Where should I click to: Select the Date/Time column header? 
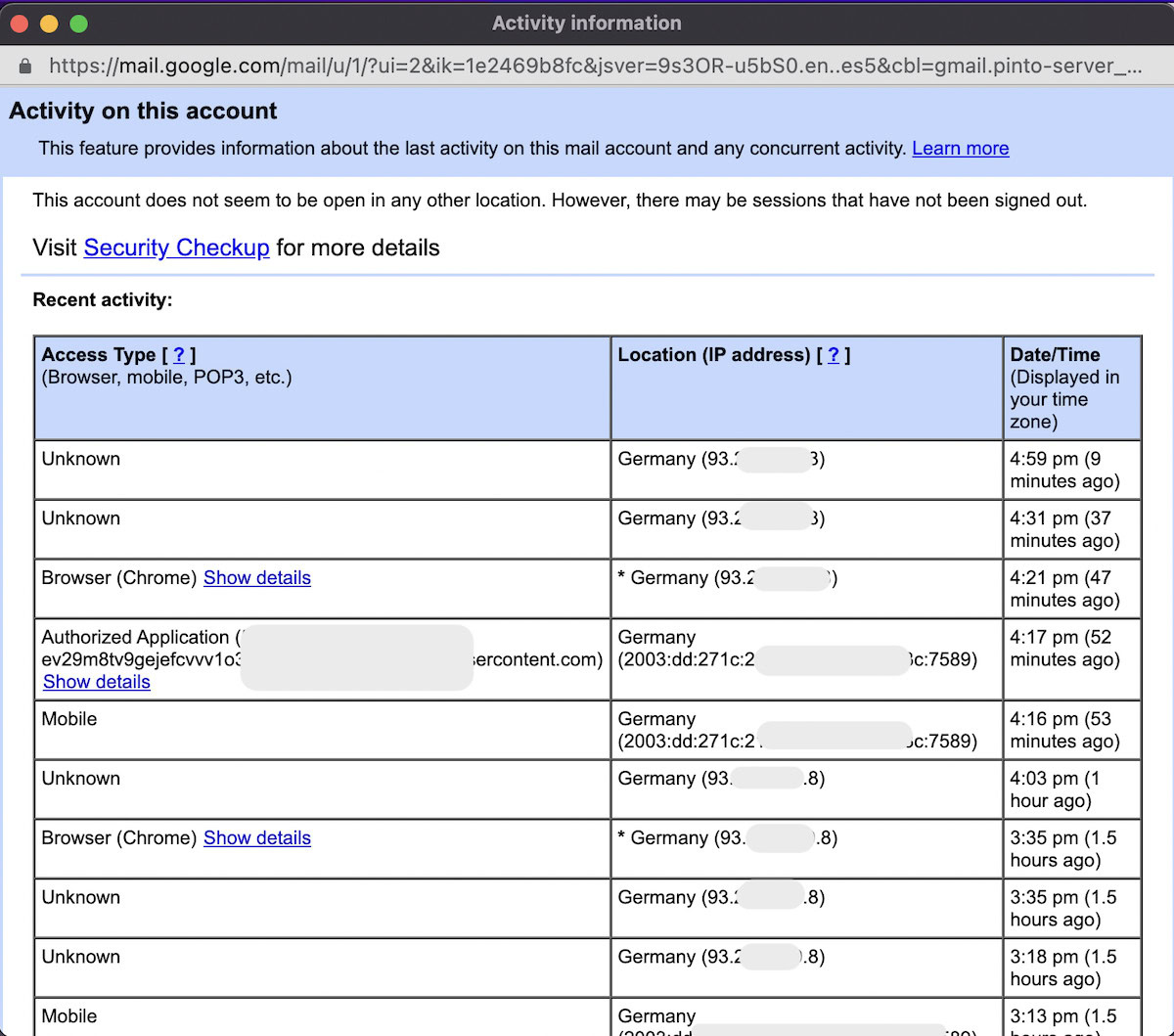pyautogui.click(x=1071, y=388)
